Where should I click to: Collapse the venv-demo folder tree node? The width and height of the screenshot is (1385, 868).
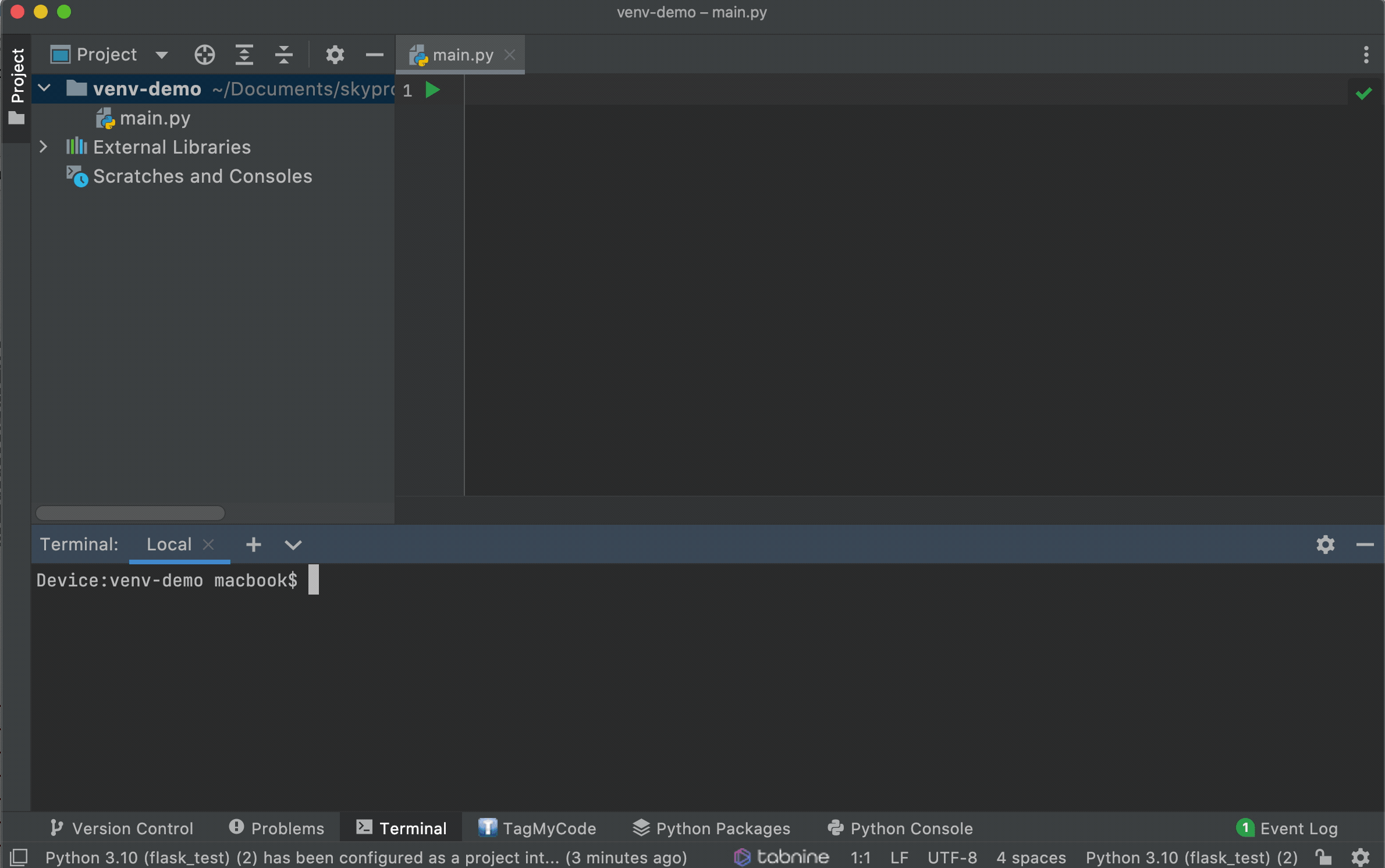coord(44,88)
